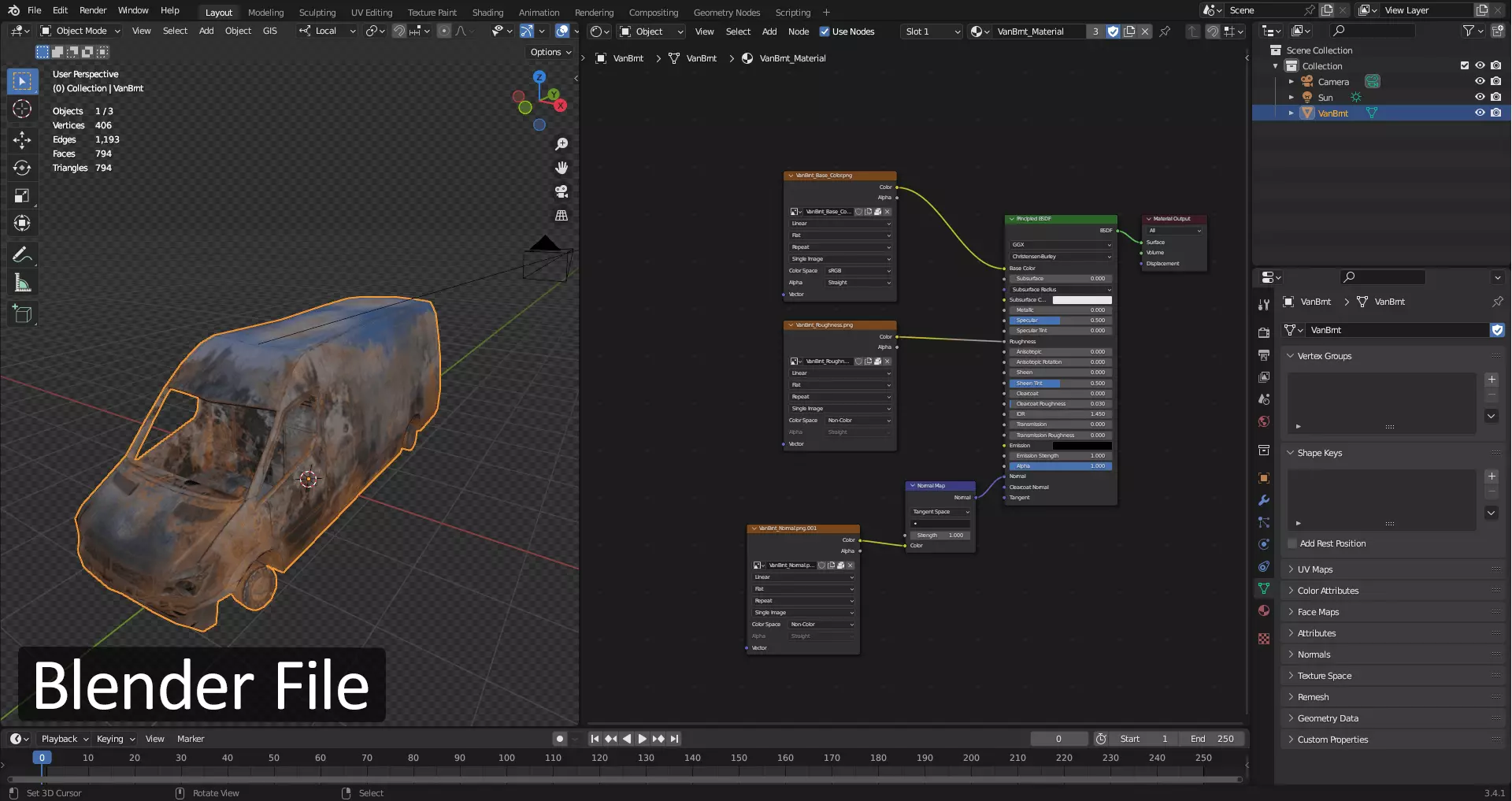Open the Output properties tab
This screenshot has height=801, width=1512.
1264,355
